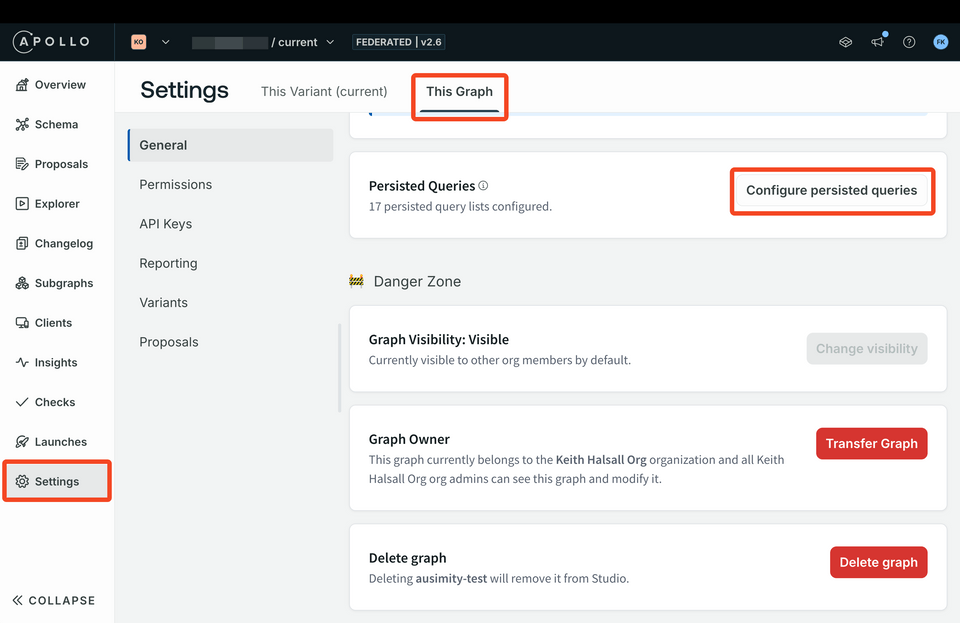
Task: Open the Apollo Odyssey learning icon
Action: (846, 42)
